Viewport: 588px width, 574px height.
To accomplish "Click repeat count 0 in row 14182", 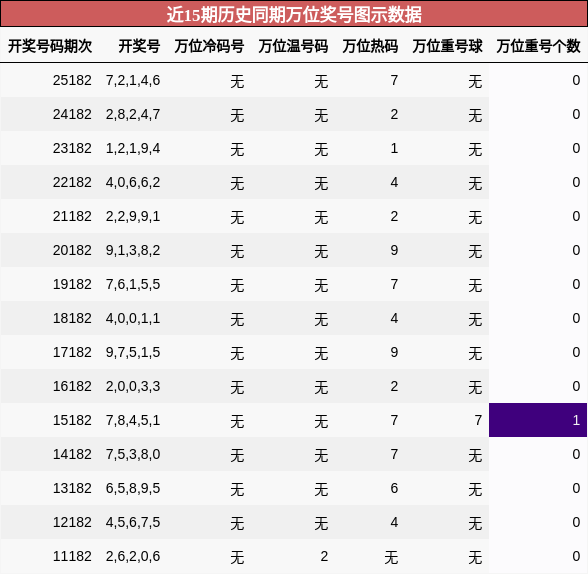I will tap(576, 454).
